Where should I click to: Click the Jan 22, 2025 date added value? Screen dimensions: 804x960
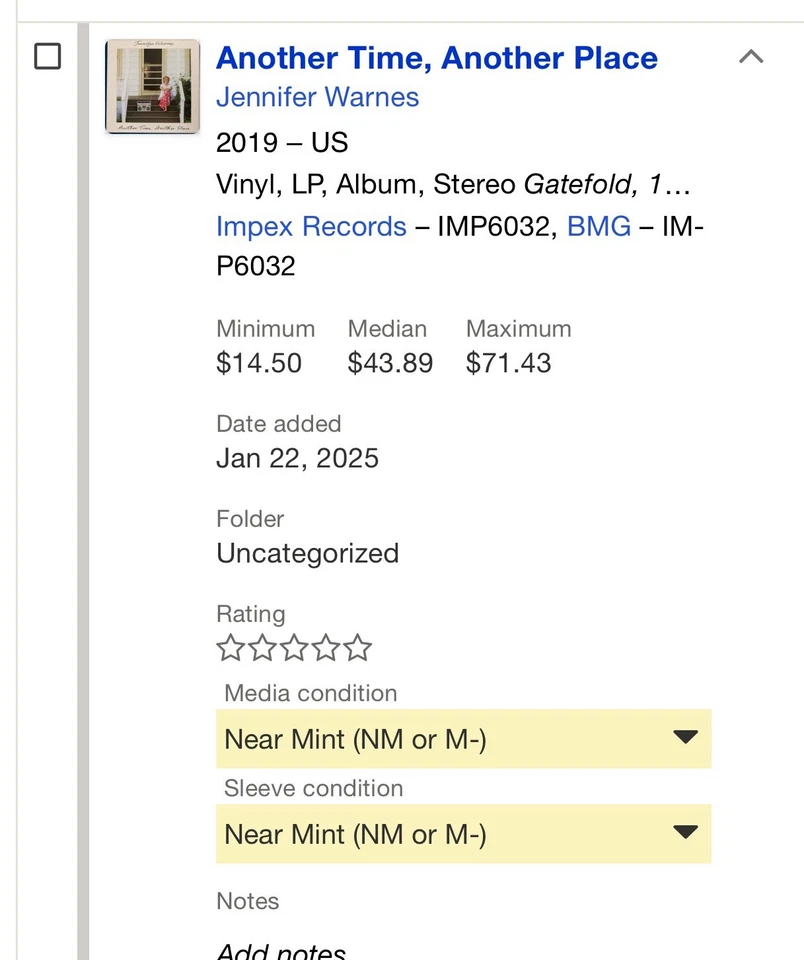point(297,459)
